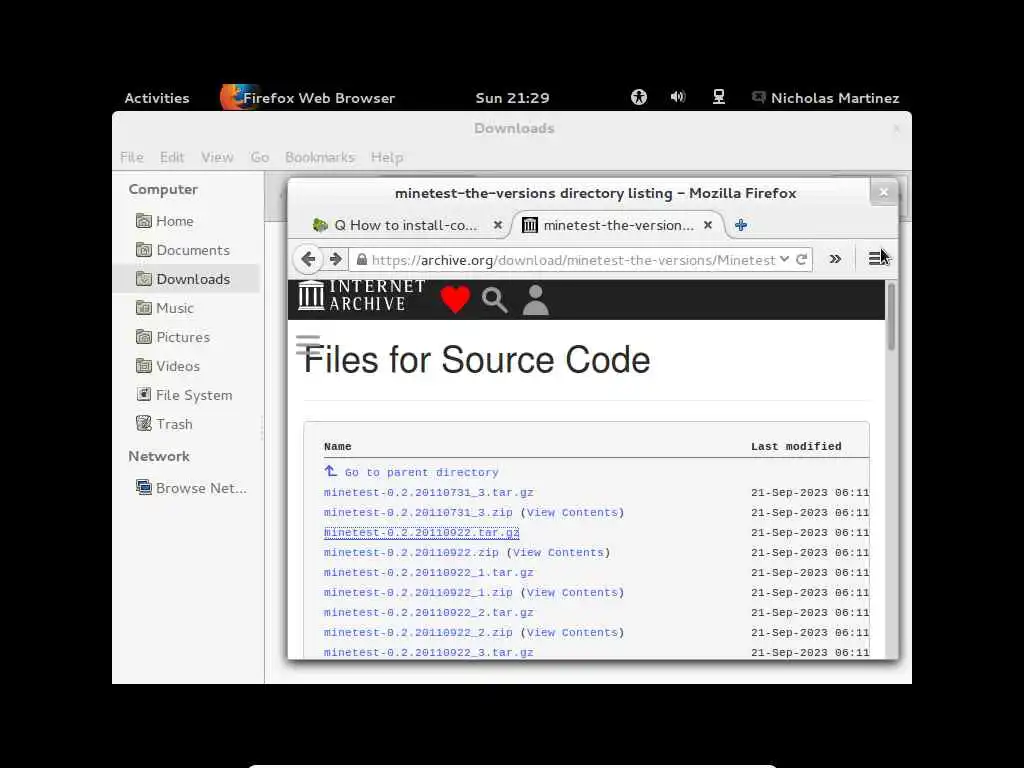This screenshot has height=768, width=1024.
Task: Open the page's three-line menu beside the heading
Action: coord(308,345)
